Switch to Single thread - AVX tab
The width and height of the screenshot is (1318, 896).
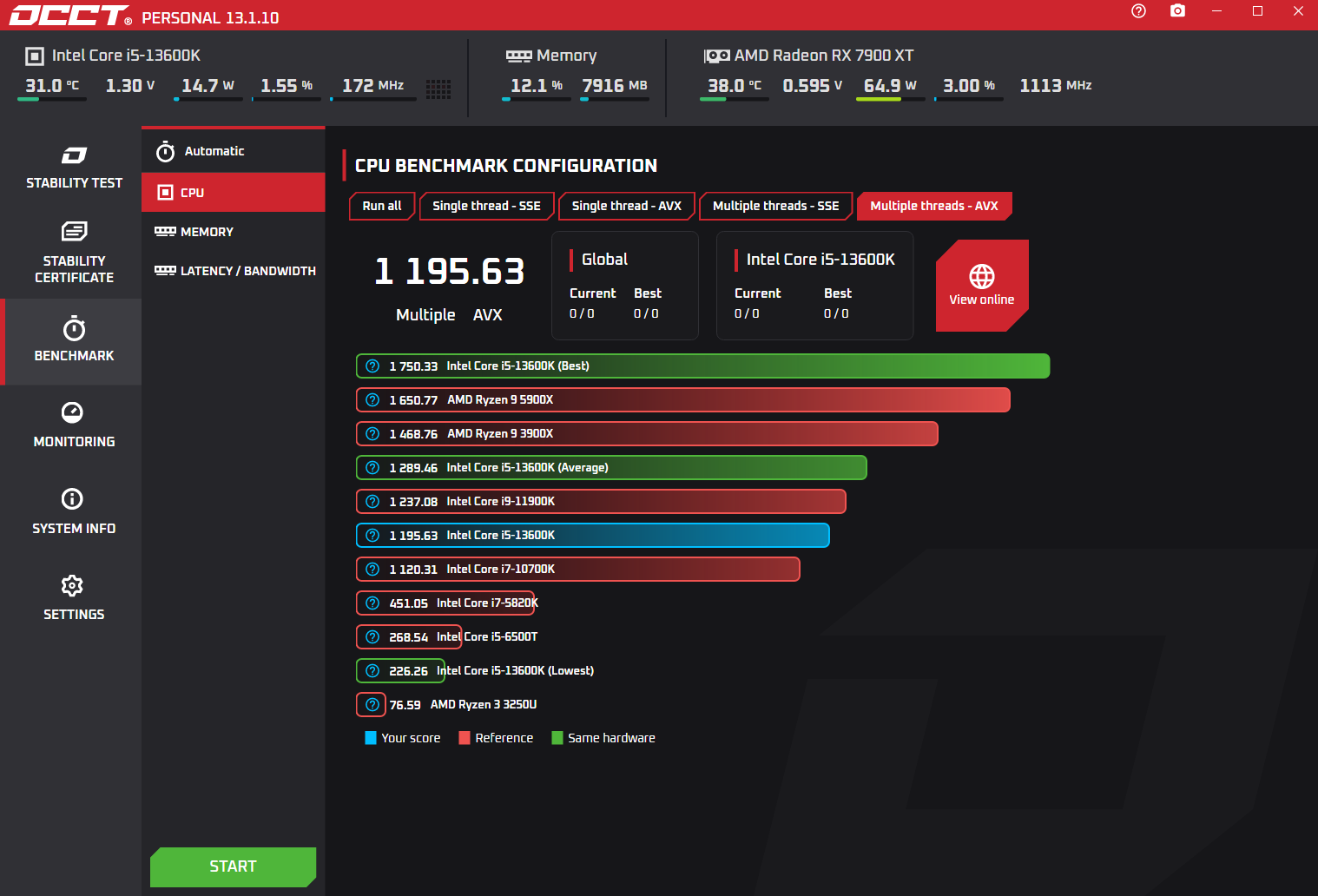tap(627, 206)
